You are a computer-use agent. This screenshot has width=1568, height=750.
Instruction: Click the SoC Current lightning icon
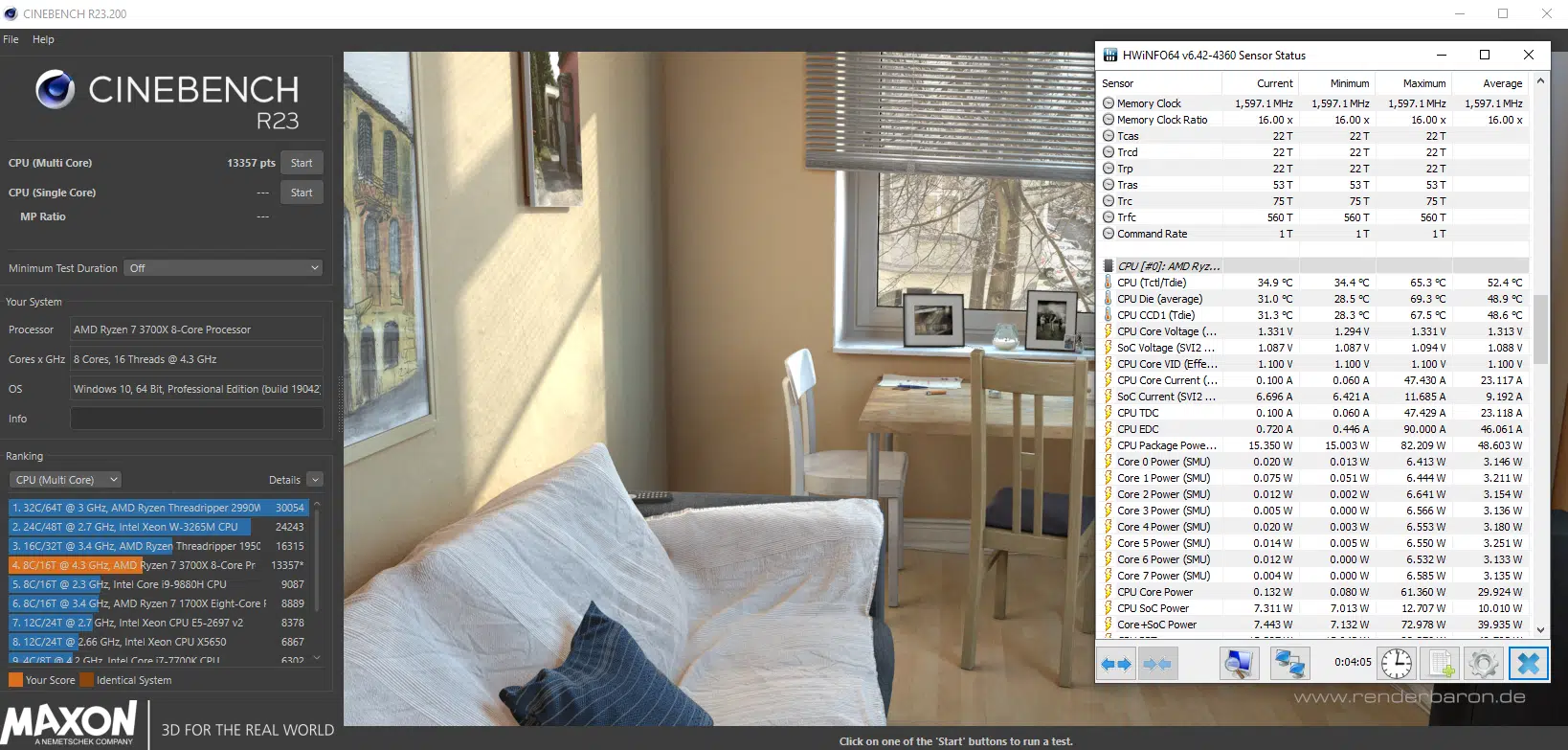1109,397
